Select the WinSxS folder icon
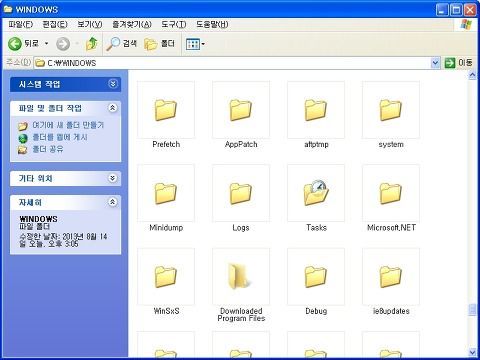Viewport: 480px width, 360px height. pyautogui.click(x=165, y=277)
